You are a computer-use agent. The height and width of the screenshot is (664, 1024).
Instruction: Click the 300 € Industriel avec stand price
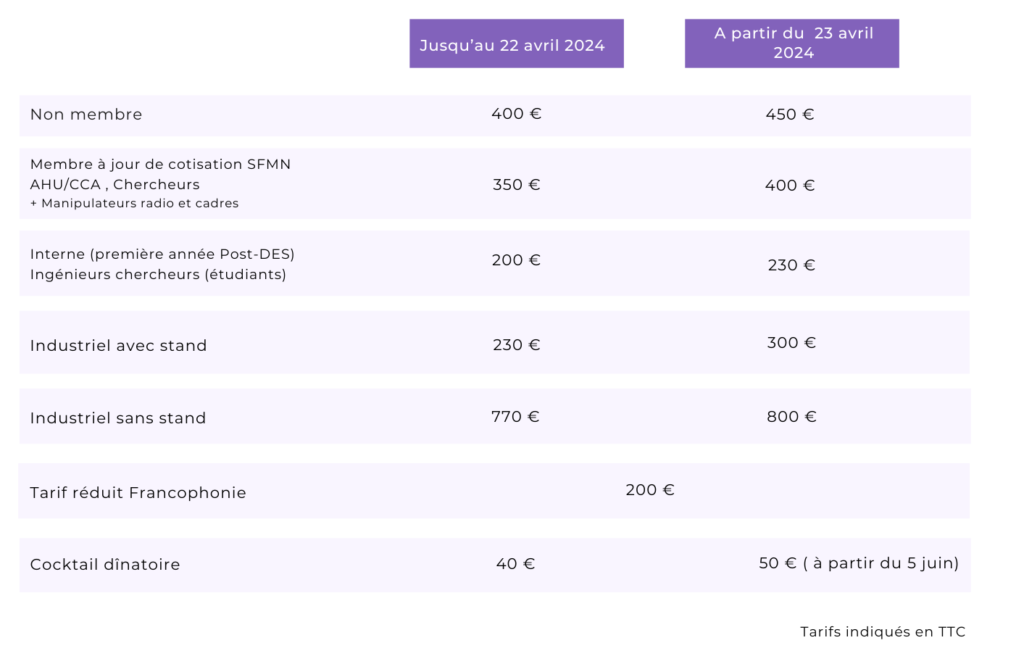(x=792, y=343)
